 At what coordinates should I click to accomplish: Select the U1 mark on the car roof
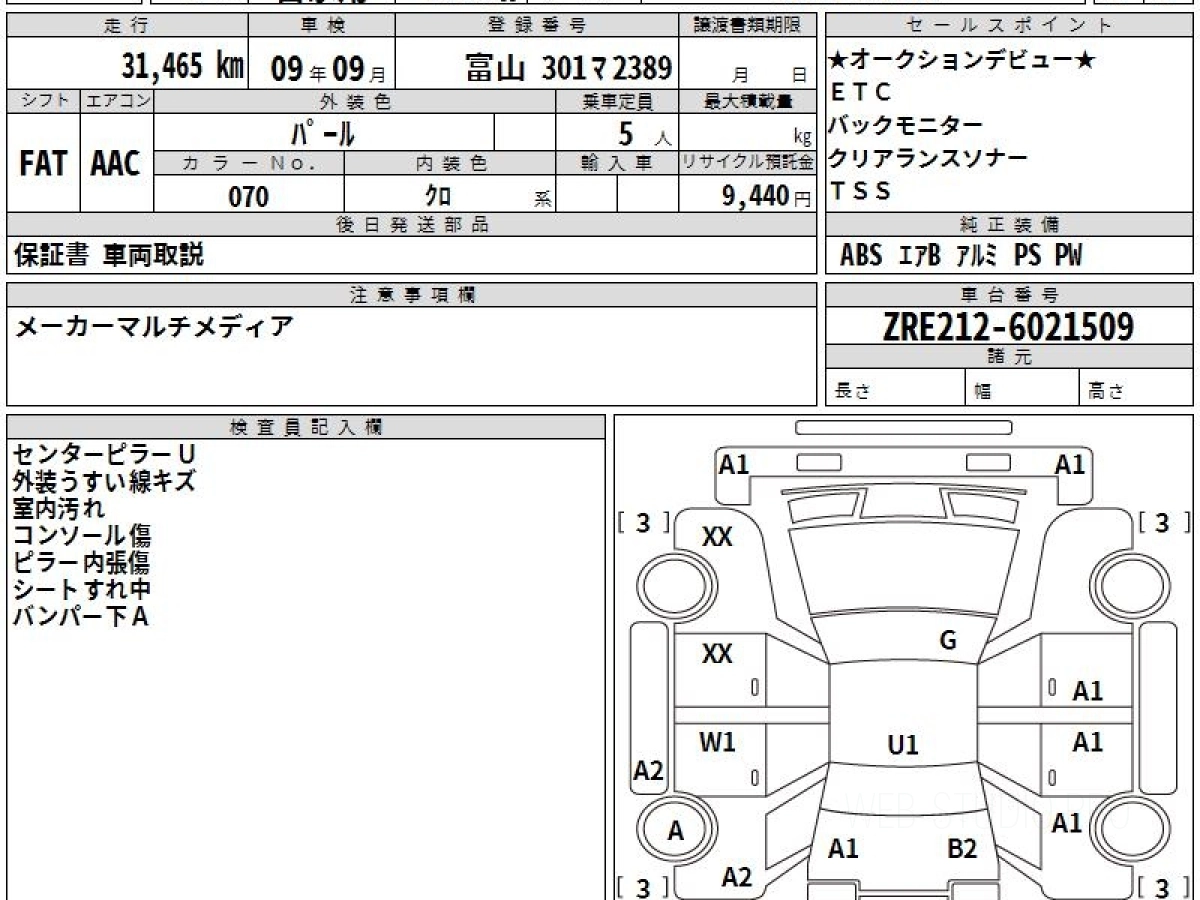point(902,745)
